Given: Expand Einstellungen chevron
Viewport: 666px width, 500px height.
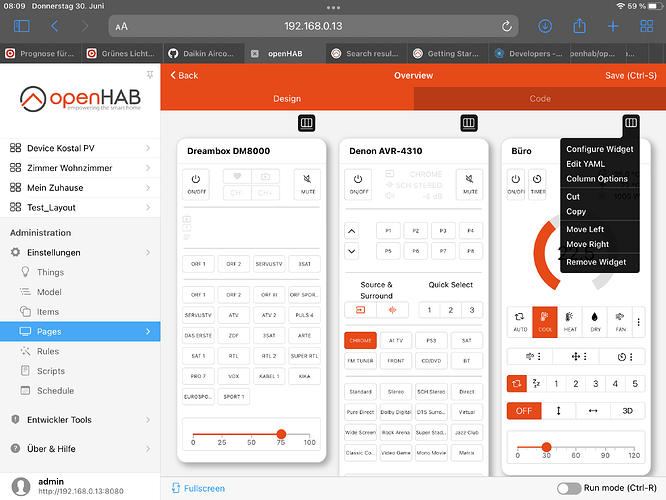Looking at the screenshot, I should coord(148,252).
